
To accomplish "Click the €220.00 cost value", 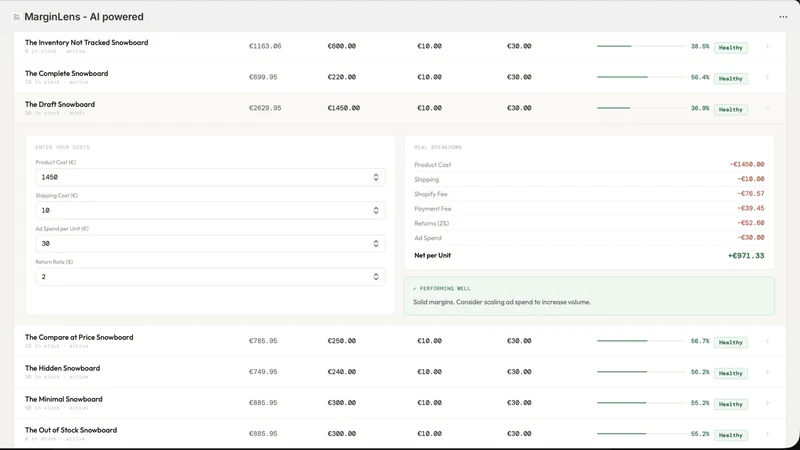I will [x=342, y=77].
